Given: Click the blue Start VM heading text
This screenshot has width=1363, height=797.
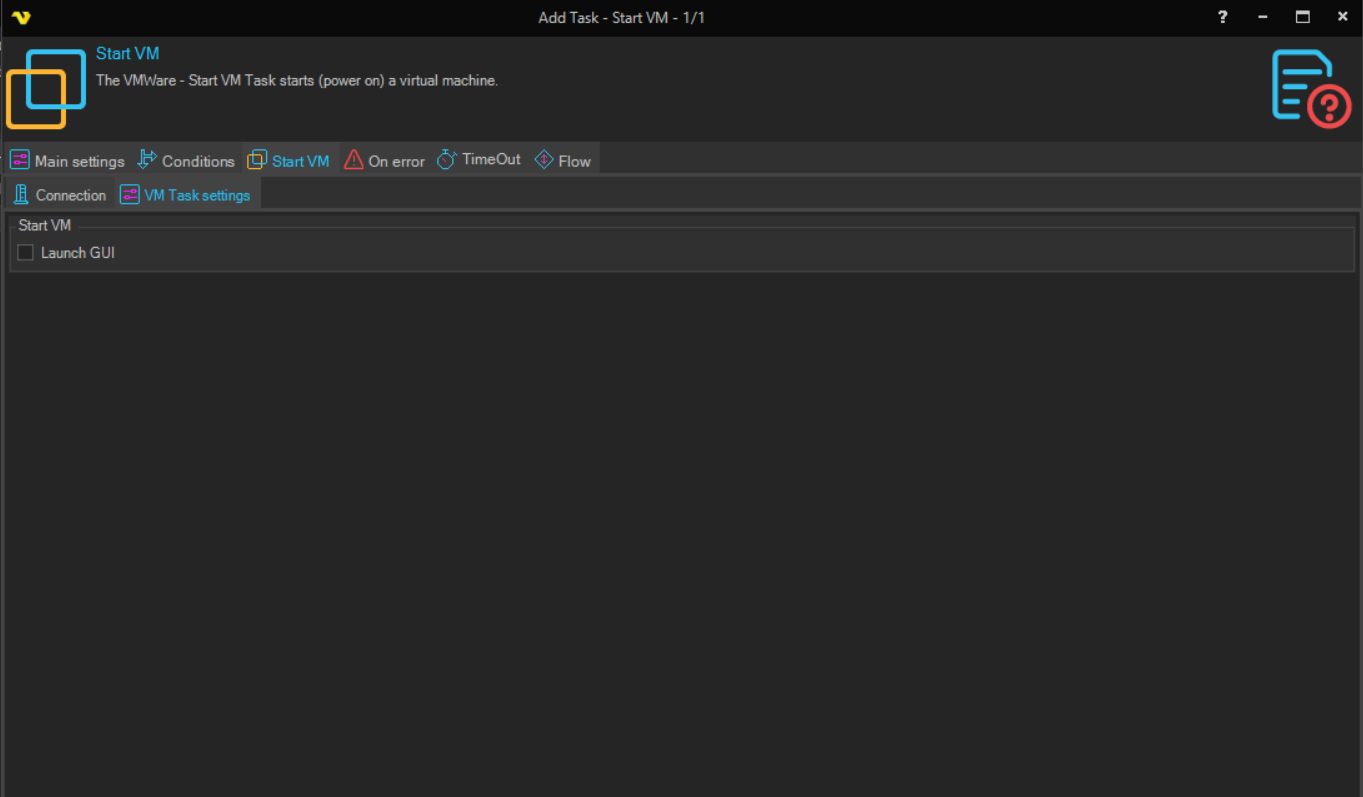Looking at the screenshot, I should [x=128, y=54].
